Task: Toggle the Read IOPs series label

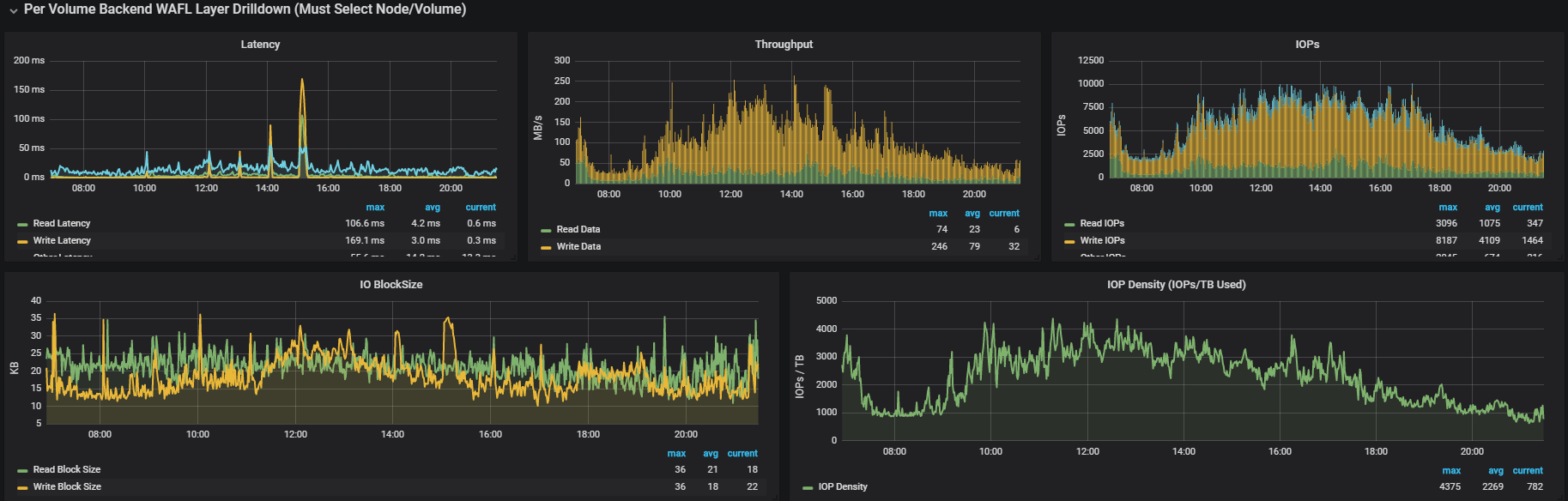Action: (x=1102, y=224)
